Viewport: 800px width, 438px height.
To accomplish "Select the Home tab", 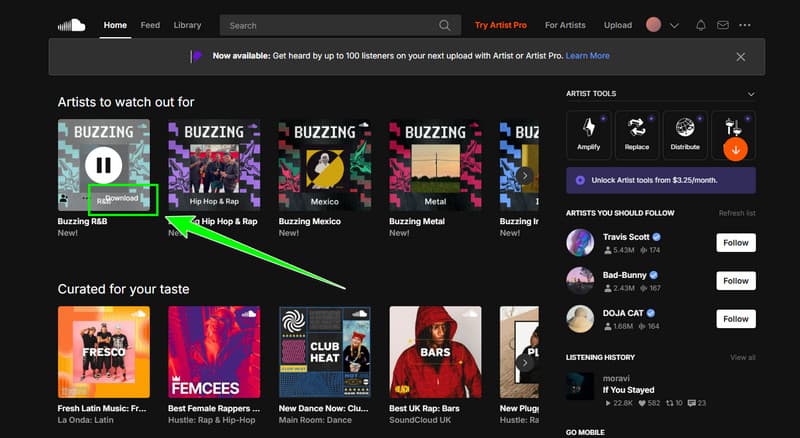I will tap(115, 25).
